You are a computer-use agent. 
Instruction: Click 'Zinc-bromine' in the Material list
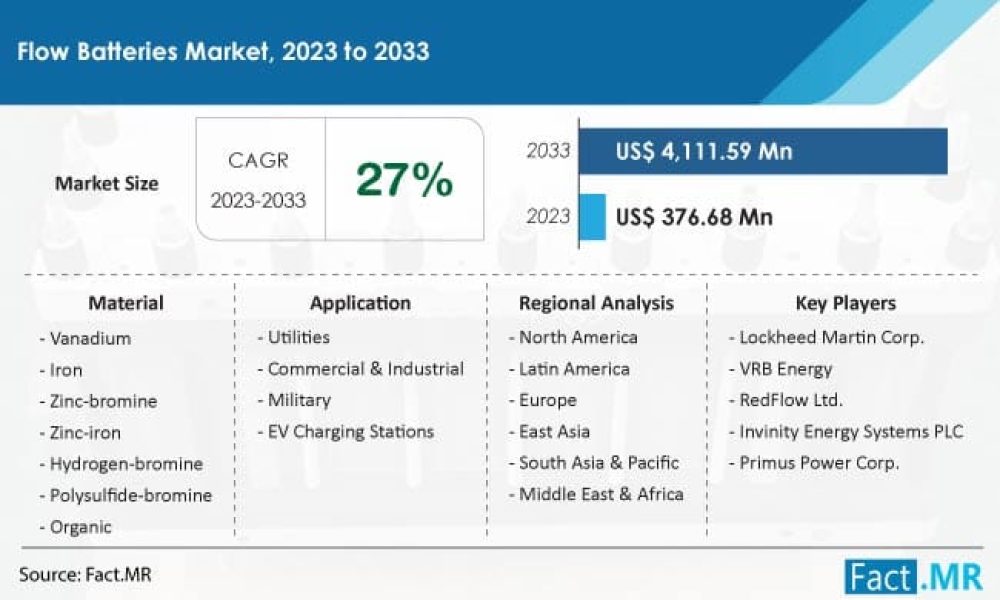coord(103,401)
